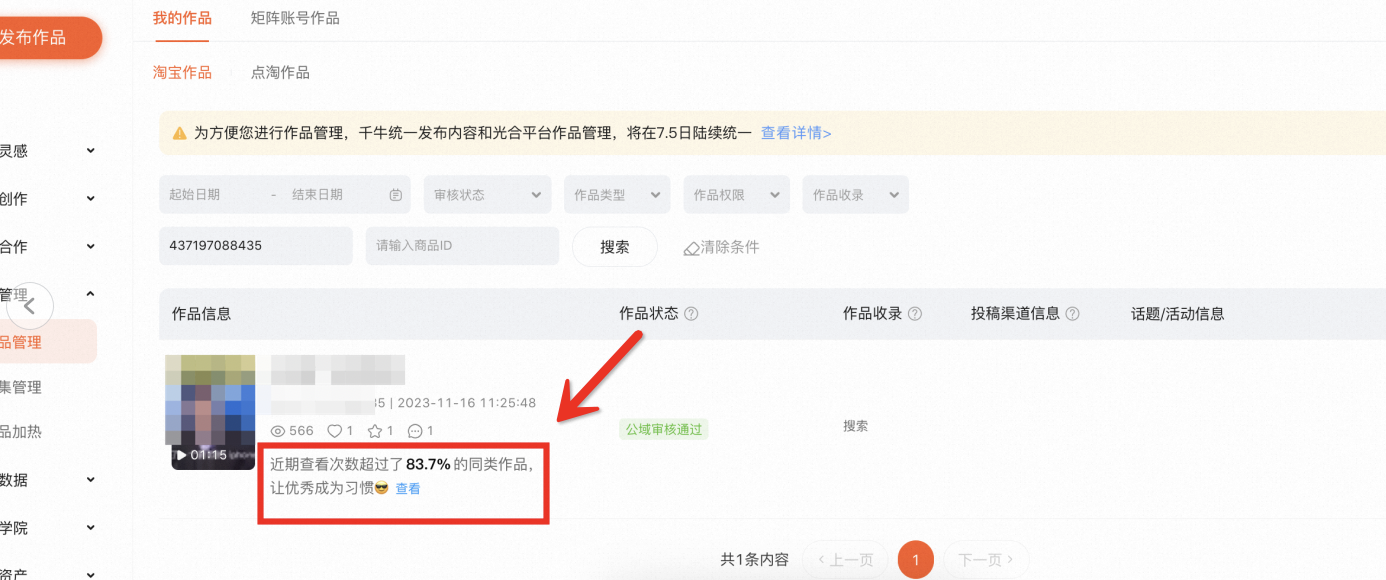Click the 公域审核通过 status tag
1386x580 pixels.
(664, 430)
